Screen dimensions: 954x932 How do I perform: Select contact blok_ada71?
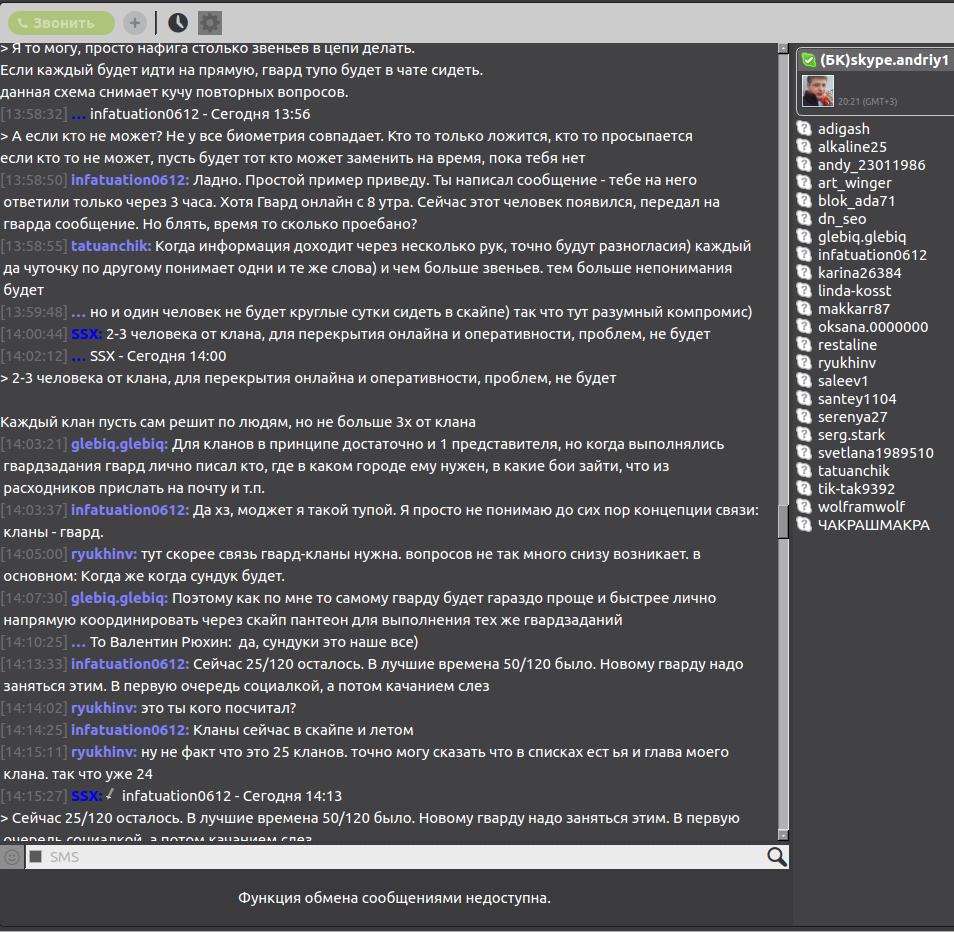tap(856, 201)
